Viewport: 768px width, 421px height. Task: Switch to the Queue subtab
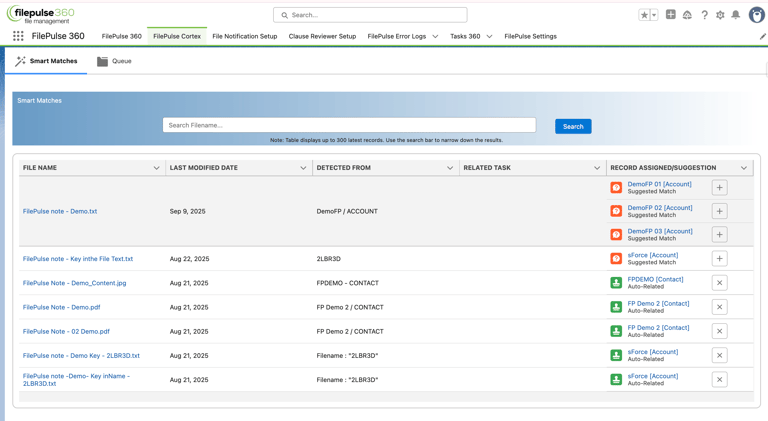pyautogui.click(x=114, y=61)
